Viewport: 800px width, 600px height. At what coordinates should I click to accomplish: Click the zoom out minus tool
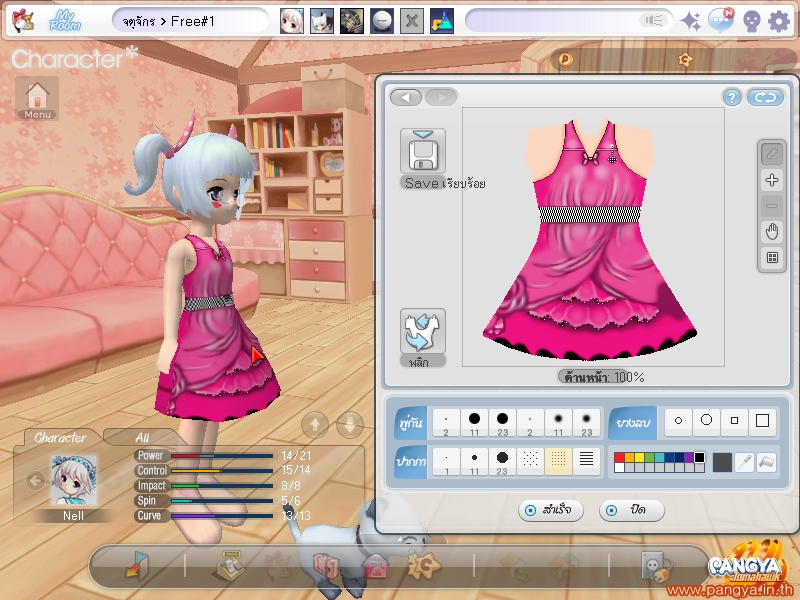(x=772, y=206)
